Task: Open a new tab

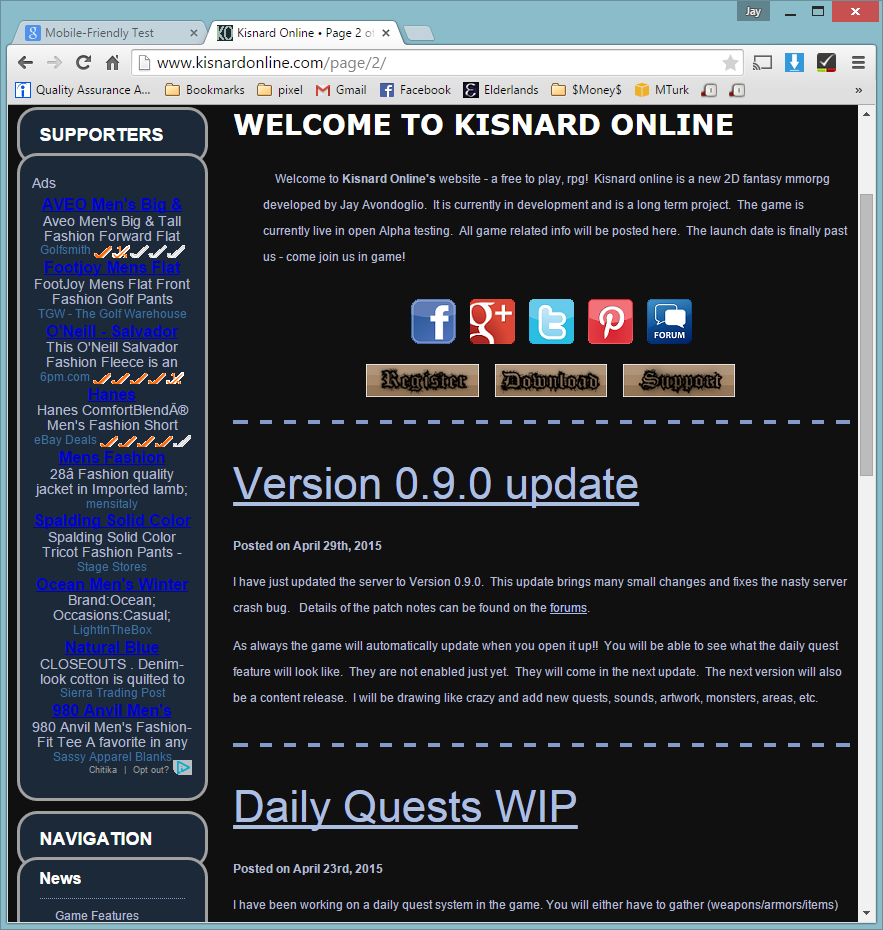Action: click(419, 33)
